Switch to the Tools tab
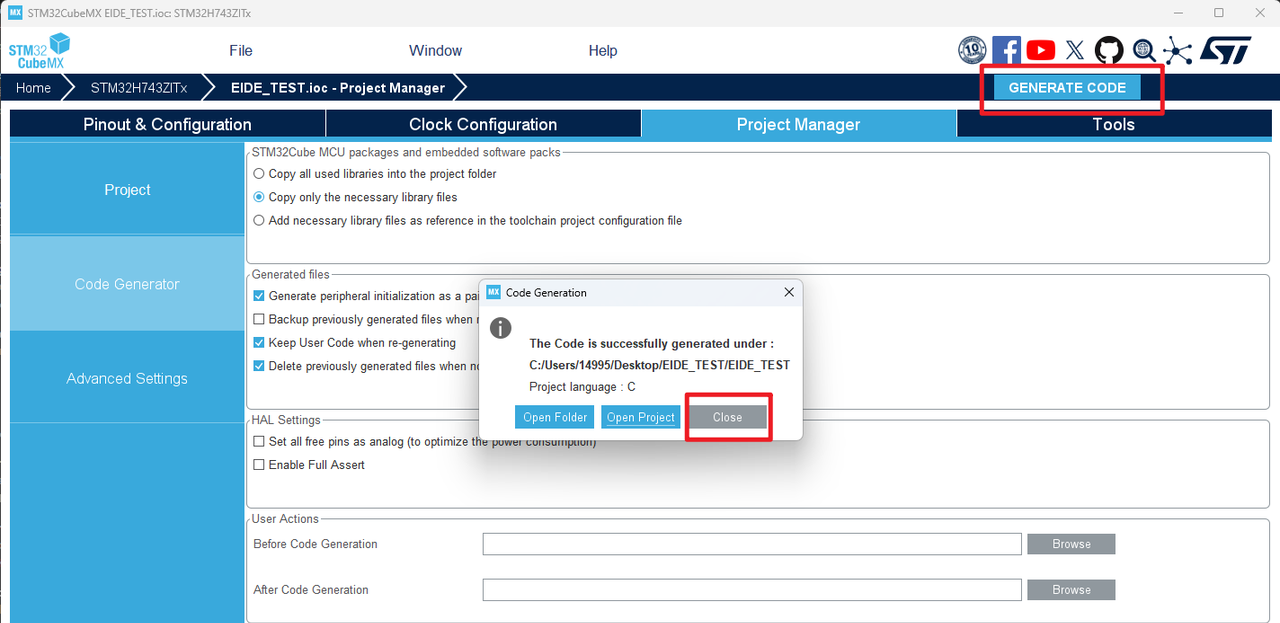The height and width of the screenshot is (623, 1280). point(1113,124)
